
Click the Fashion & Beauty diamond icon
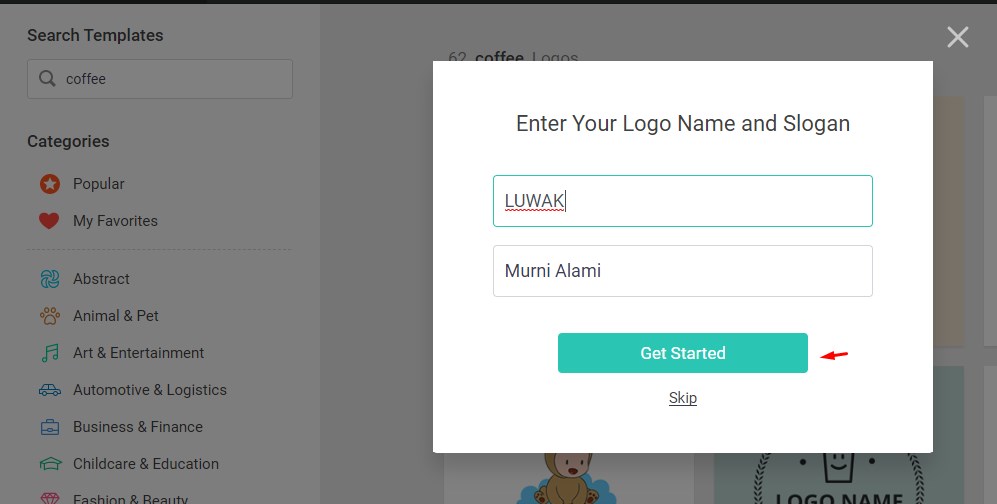click(50, 498)
